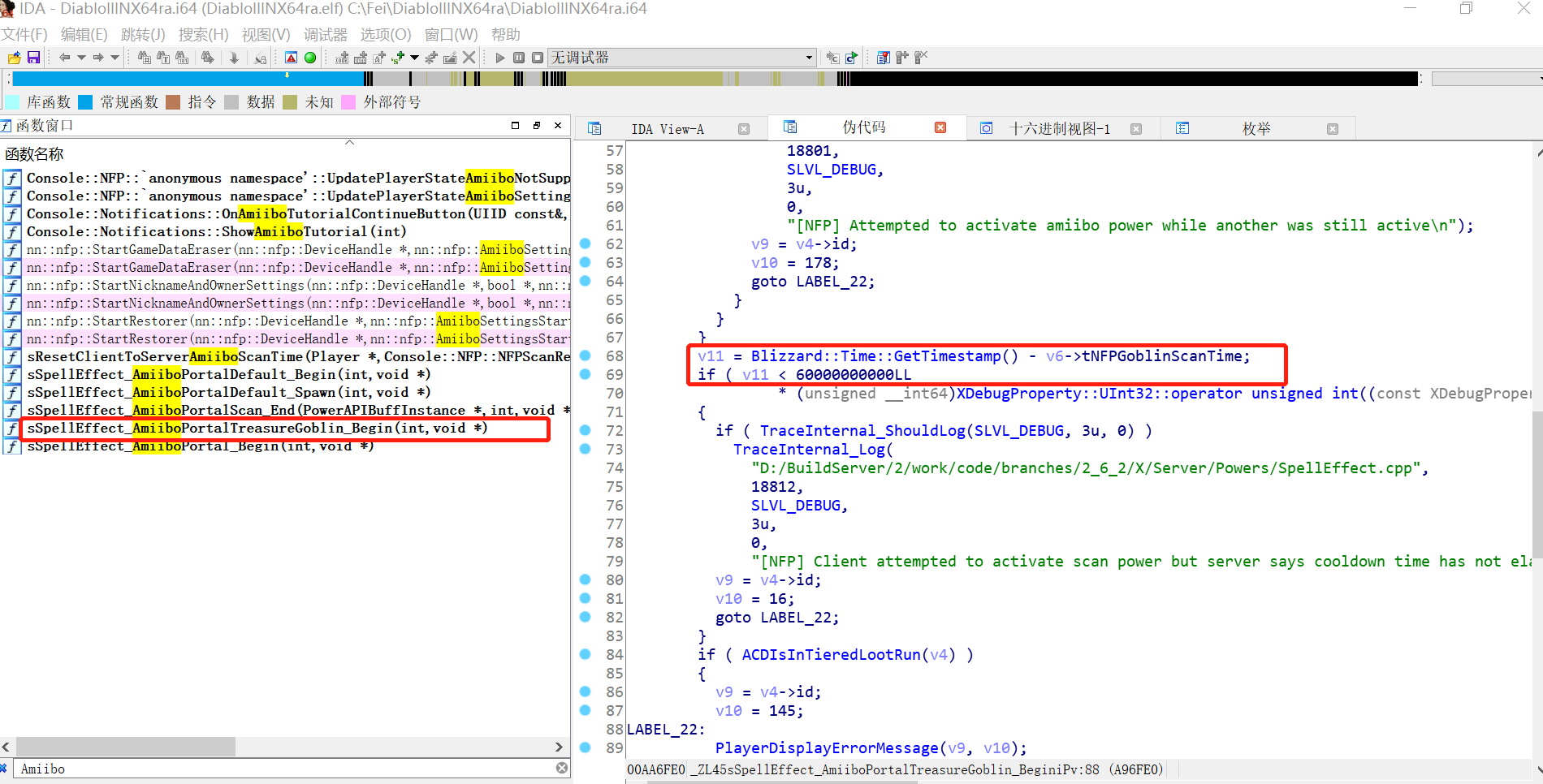Click the create string toolbar icon

pyautogui.click(x=379, y=58)
